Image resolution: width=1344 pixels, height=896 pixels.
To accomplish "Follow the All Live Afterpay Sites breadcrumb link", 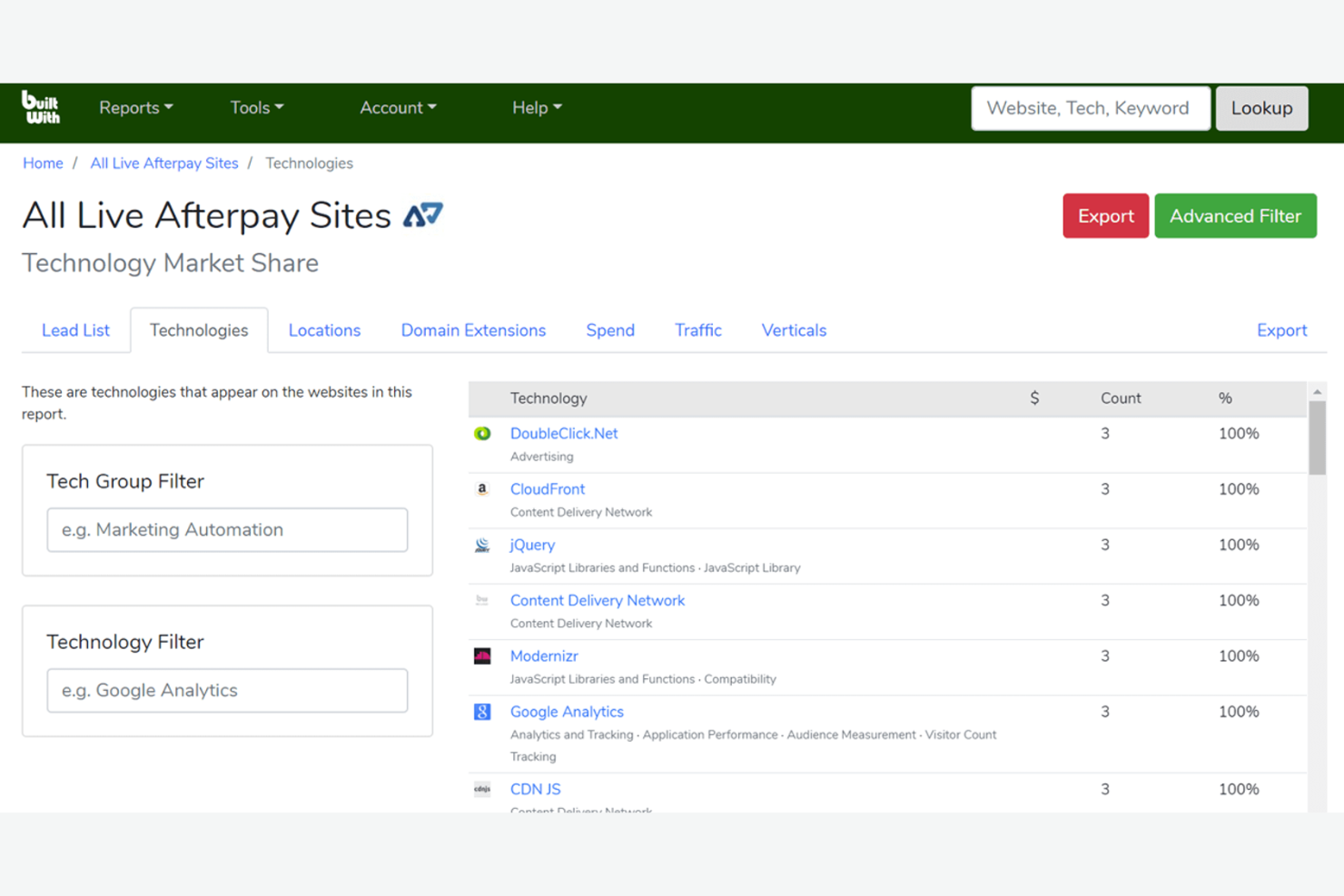I will (163, 162).
